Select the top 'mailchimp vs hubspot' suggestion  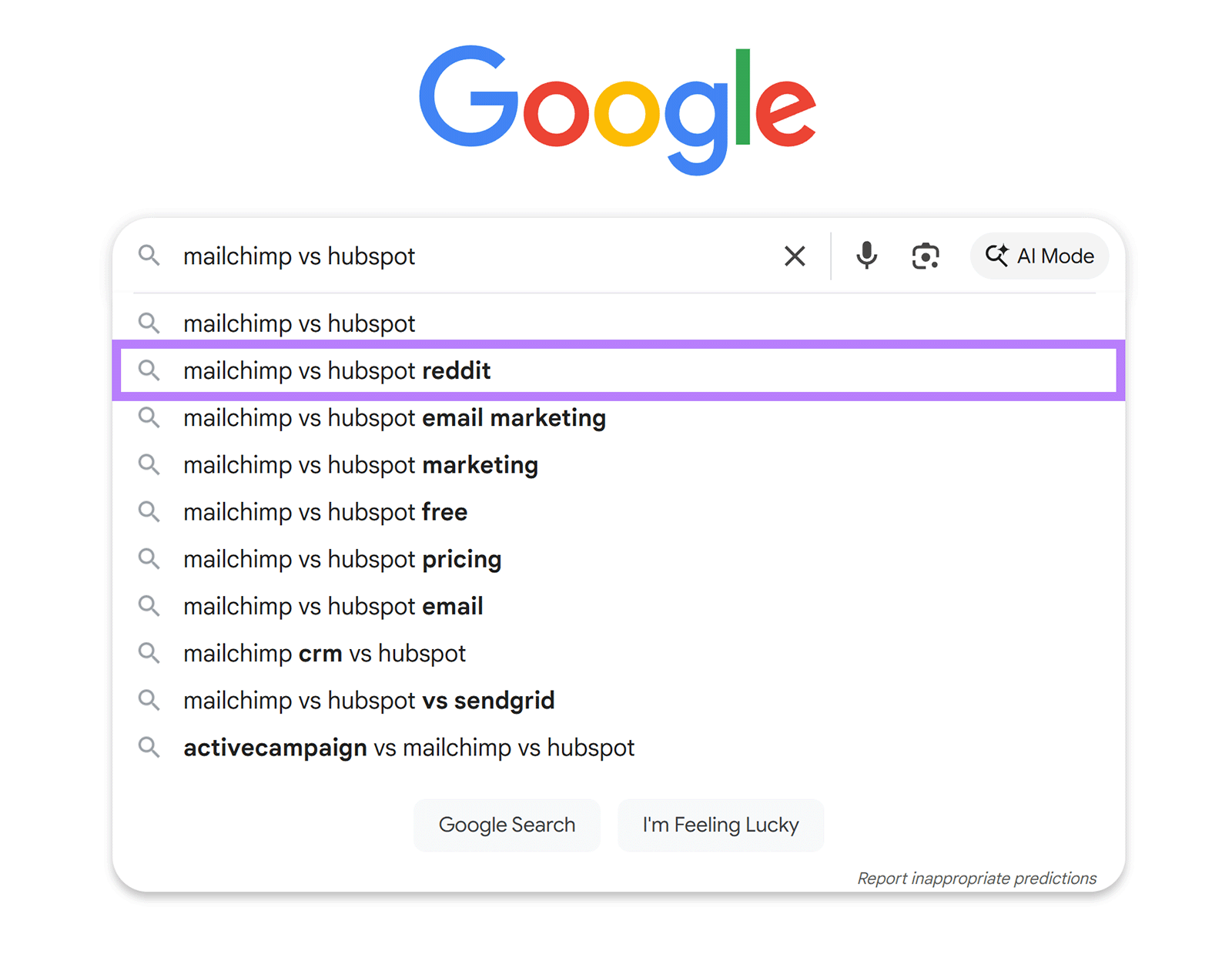pos(299,323)
